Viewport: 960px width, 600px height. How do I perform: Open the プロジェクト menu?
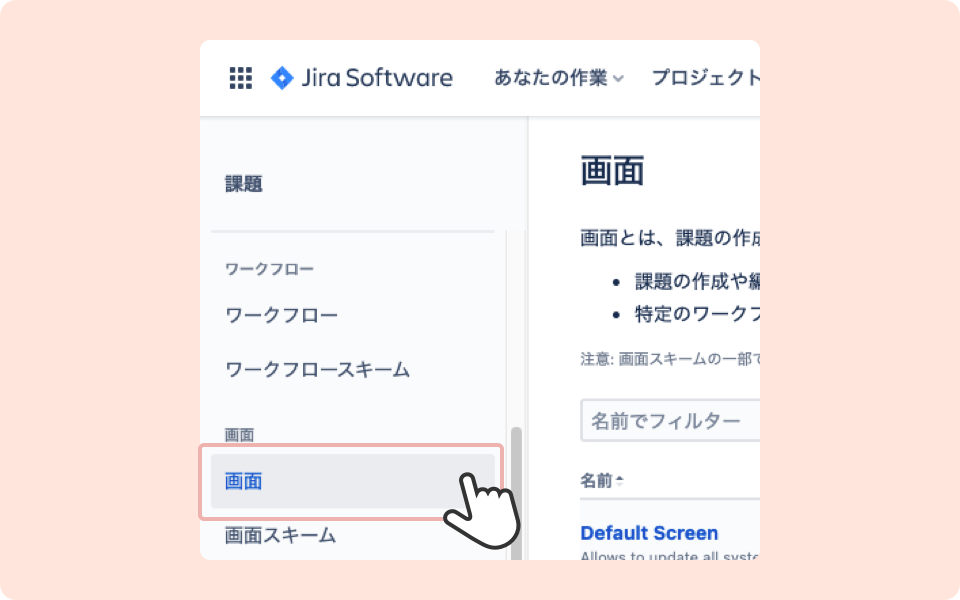705,78
